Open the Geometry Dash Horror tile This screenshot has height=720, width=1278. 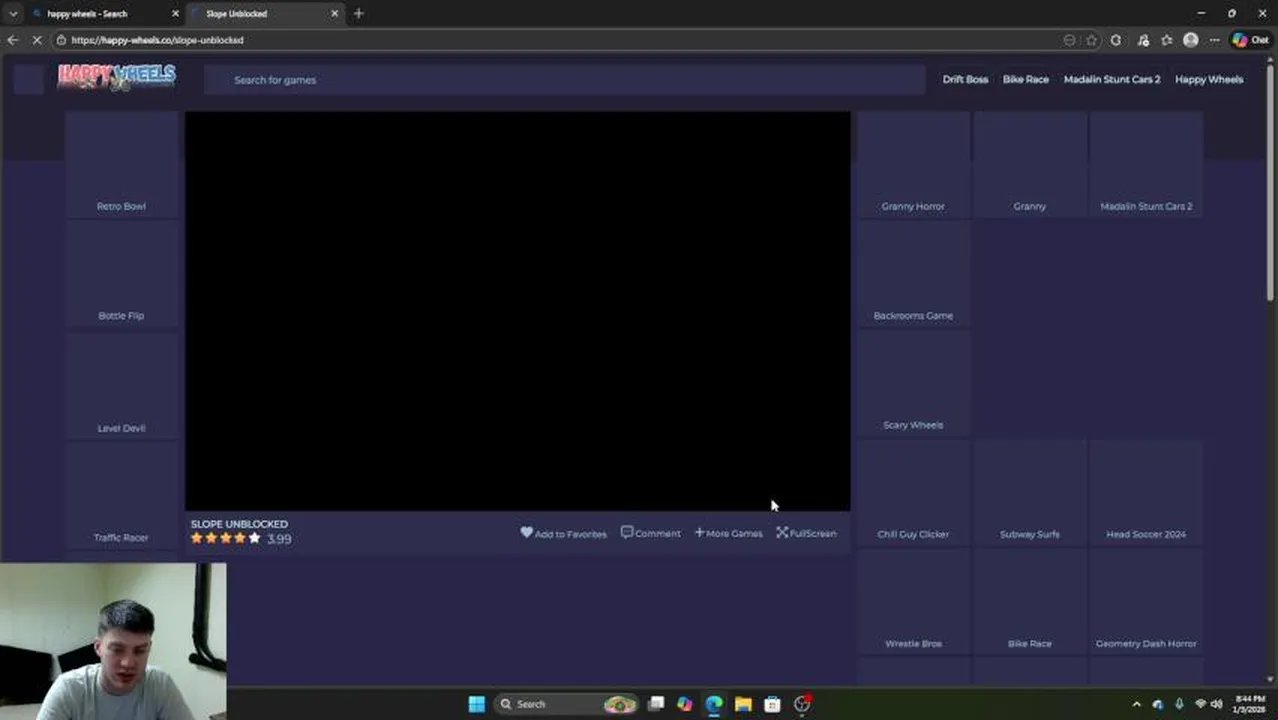[1146, 602]
